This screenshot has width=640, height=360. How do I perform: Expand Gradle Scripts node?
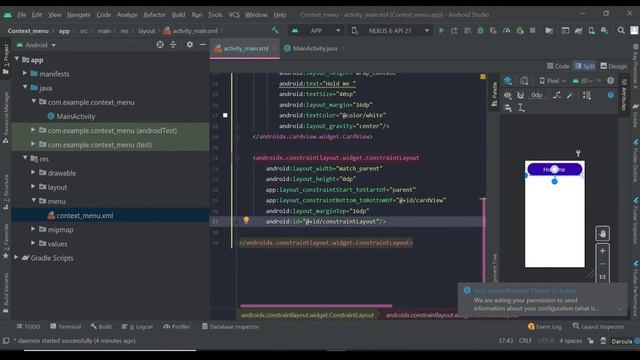[x=16, y=258]
